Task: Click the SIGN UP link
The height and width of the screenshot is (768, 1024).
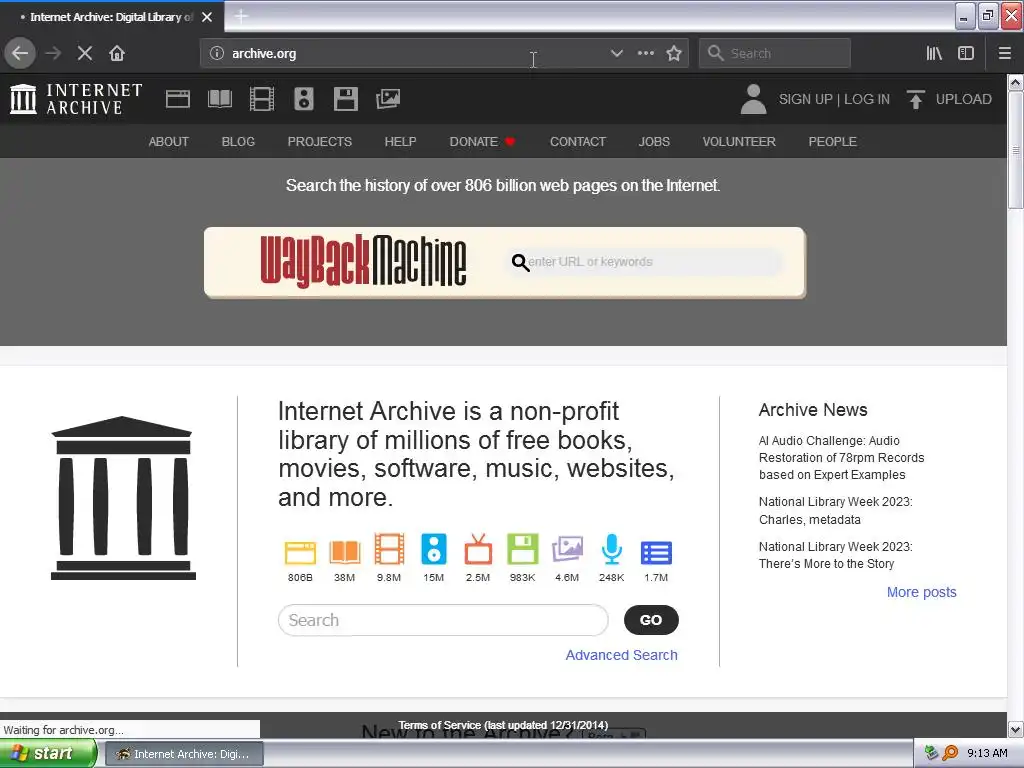Action: click(805, 99)
